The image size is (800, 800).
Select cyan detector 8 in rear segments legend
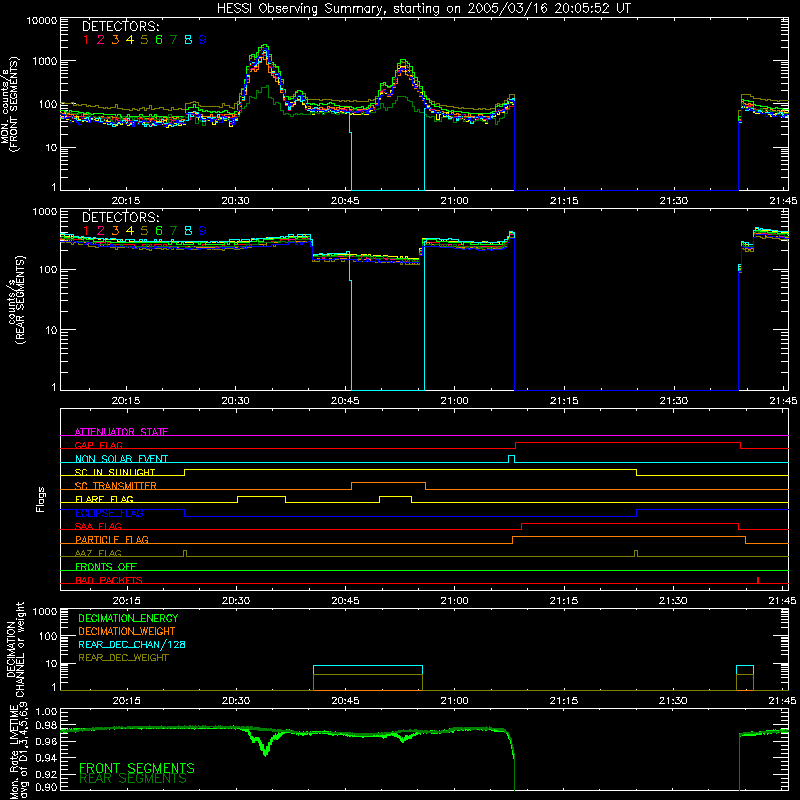point(188,231)
